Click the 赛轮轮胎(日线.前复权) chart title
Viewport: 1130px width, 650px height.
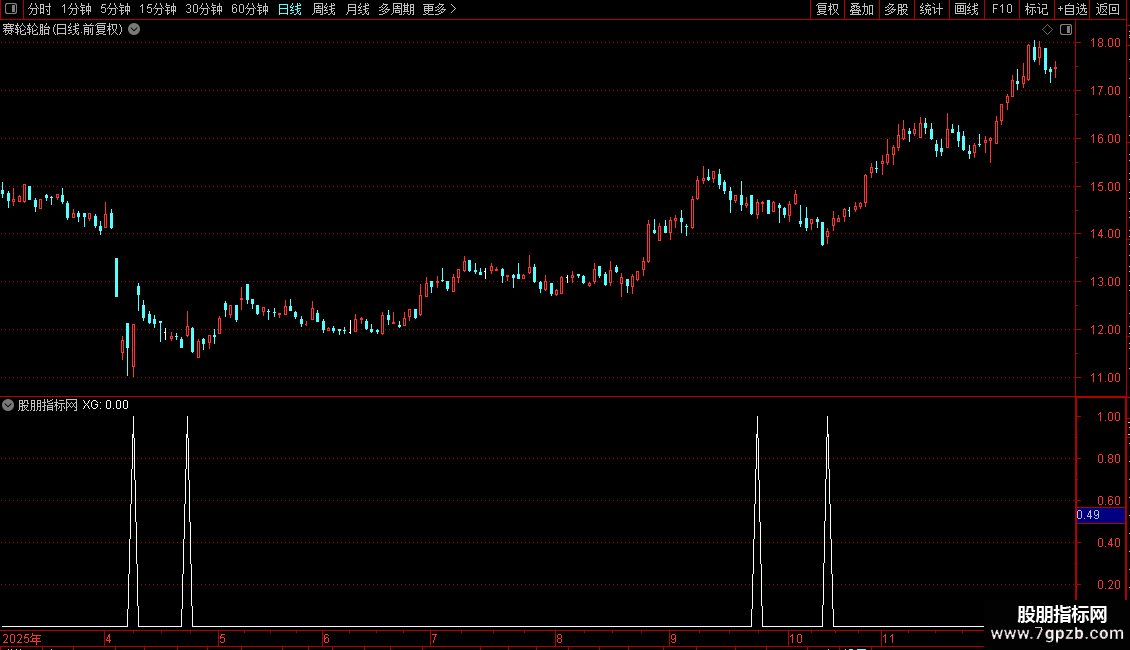coord(63,30)
